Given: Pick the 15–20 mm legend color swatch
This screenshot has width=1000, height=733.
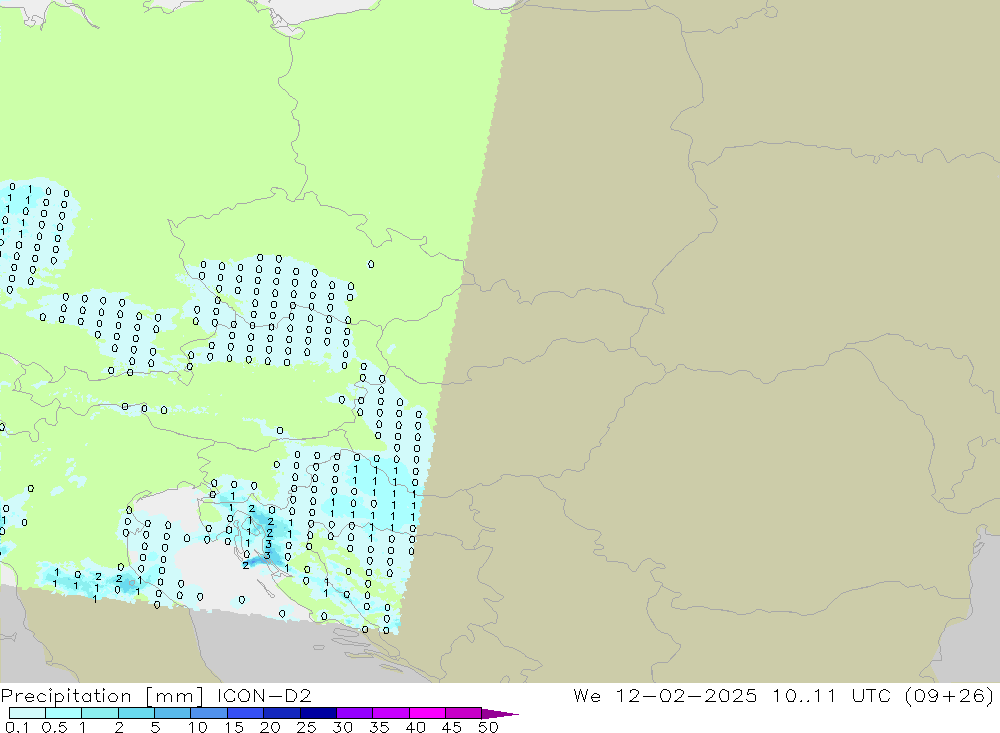Looking at the screenshot, I should click(245, 713).
